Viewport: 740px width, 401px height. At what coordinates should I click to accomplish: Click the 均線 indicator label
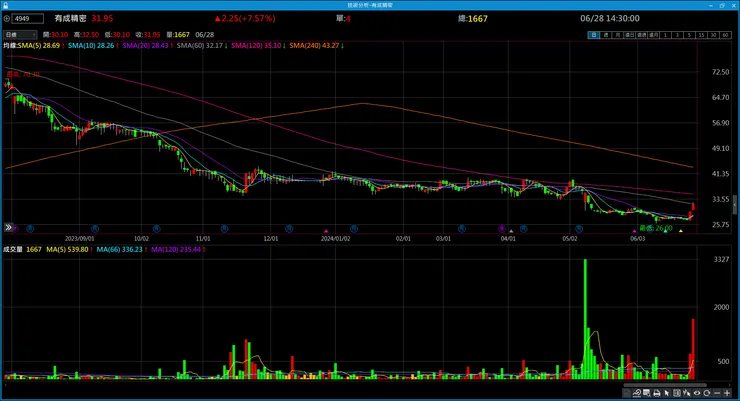click(x=10, y=45)
